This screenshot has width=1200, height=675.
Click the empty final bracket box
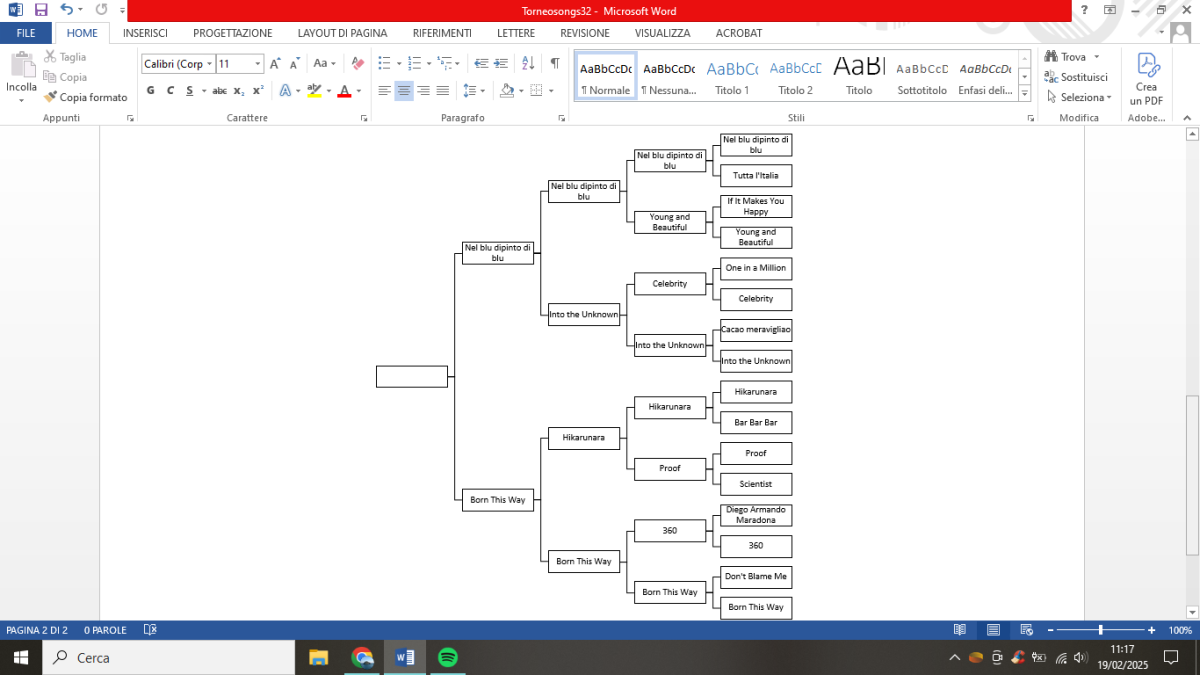[412, 376]
